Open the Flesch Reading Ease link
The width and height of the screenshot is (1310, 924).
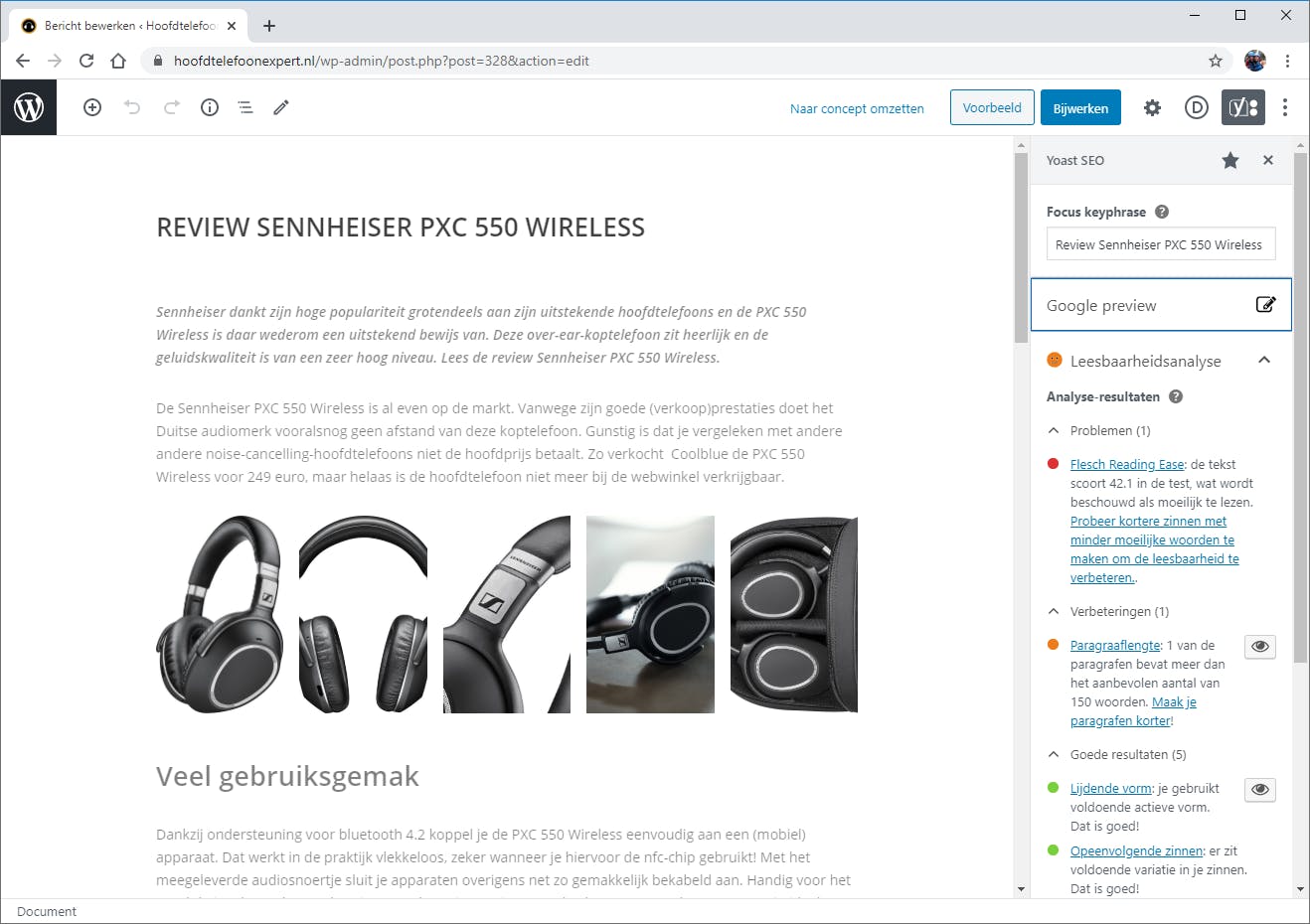tap(1127, 464)
